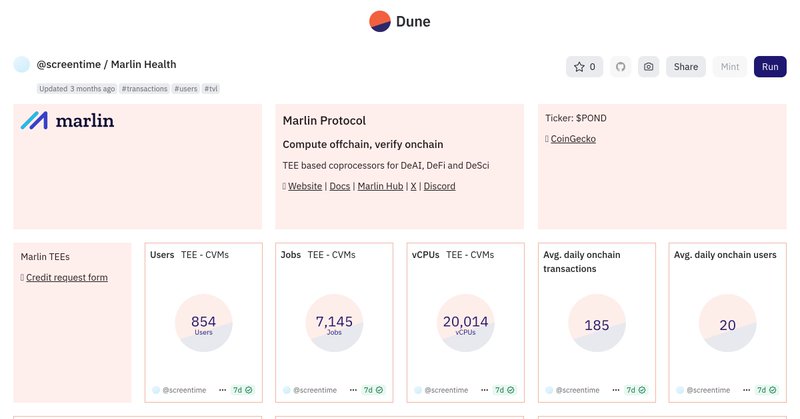Image resolution: width=800 pixels, height=419 pixels.
Task: Click the 20,014 vCPUs counter
Action: click(465, 324)
